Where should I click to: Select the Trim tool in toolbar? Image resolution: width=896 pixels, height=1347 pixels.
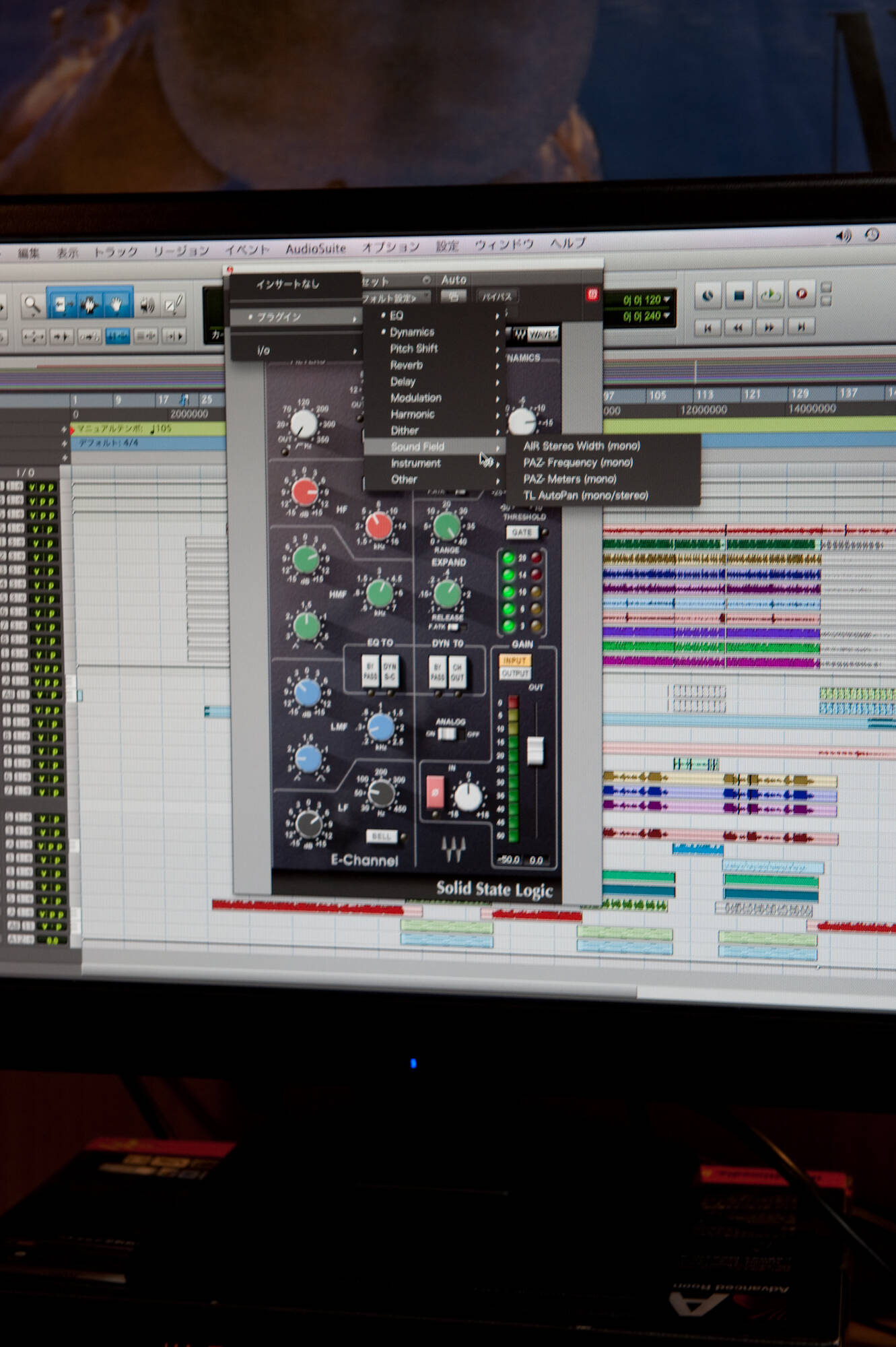62,305
